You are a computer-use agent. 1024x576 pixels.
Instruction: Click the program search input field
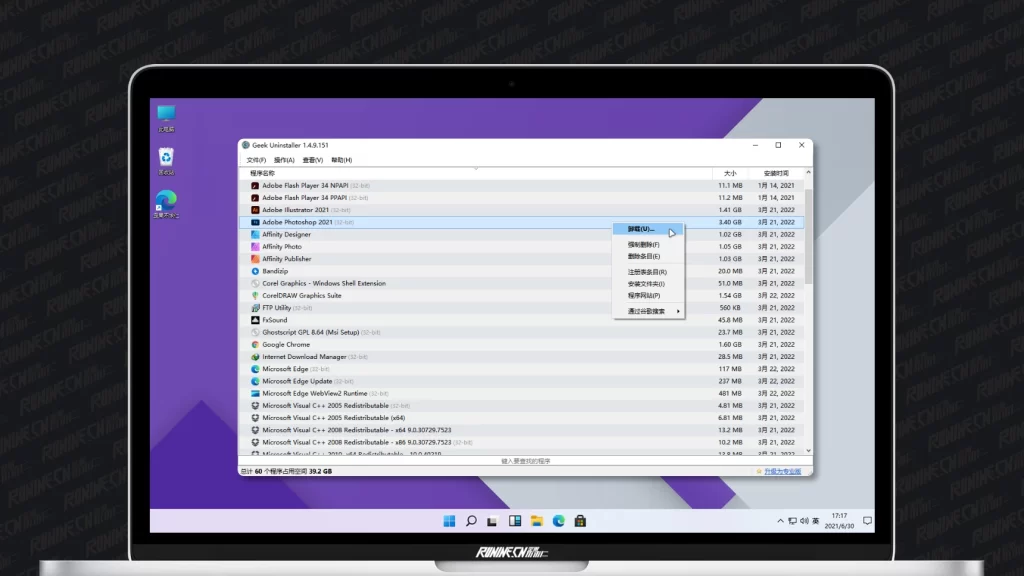click(x=525, y=461)
